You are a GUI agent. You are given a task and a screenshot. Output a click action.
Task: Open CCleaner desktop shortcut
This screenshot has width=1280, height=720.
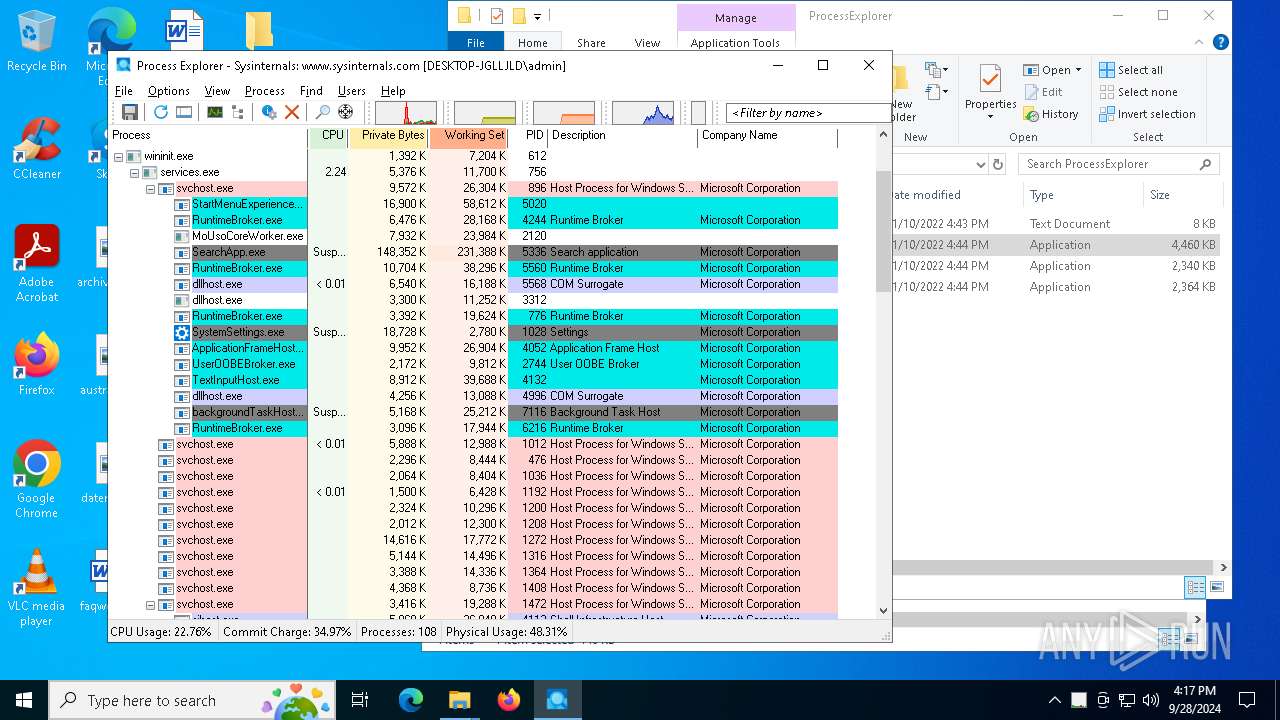[x=37, y=149]
